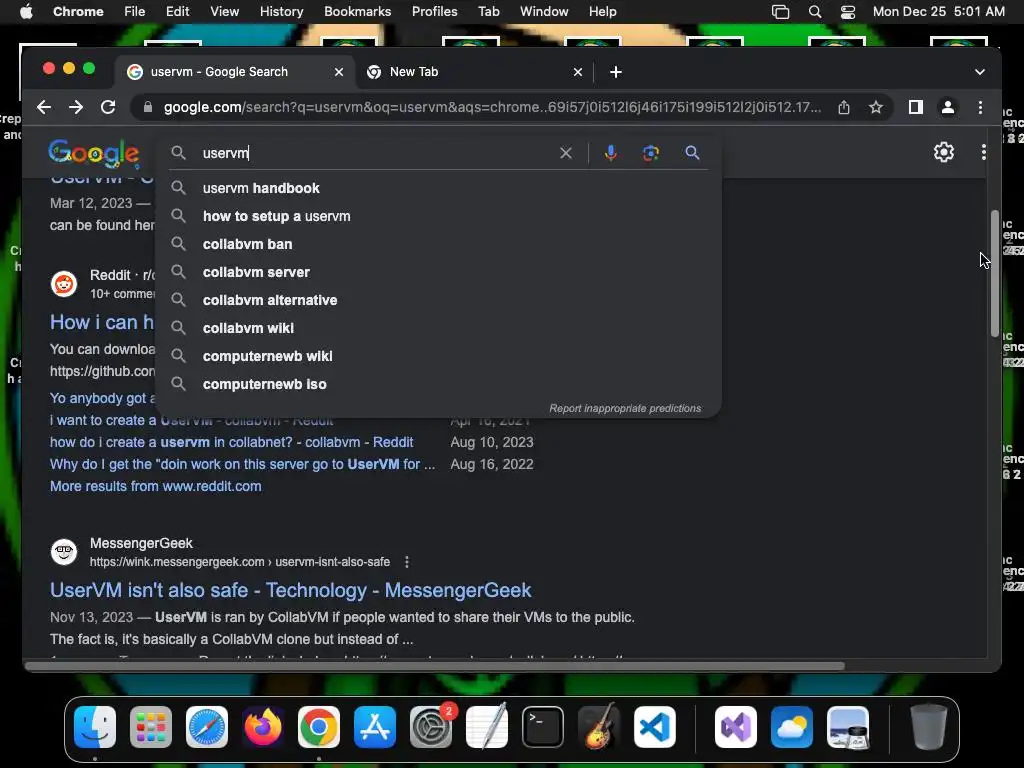The height and width of the screenshot is (768, 1024).
Task: Open the History menu
Action: pyautogui.click(x=281, y=12)
